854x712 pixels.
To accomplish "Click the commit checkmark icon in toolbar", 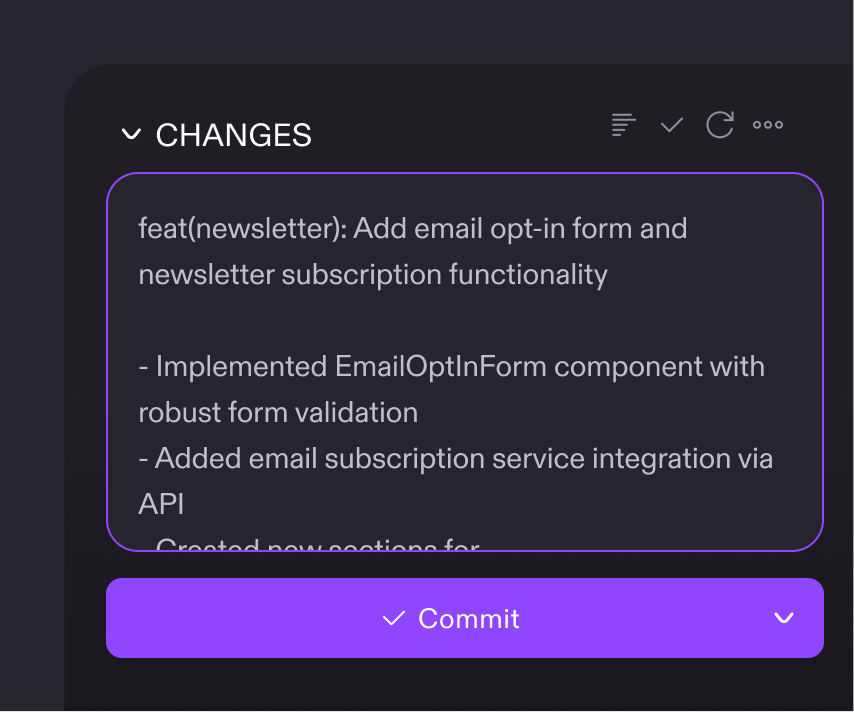I will (671, 124).
